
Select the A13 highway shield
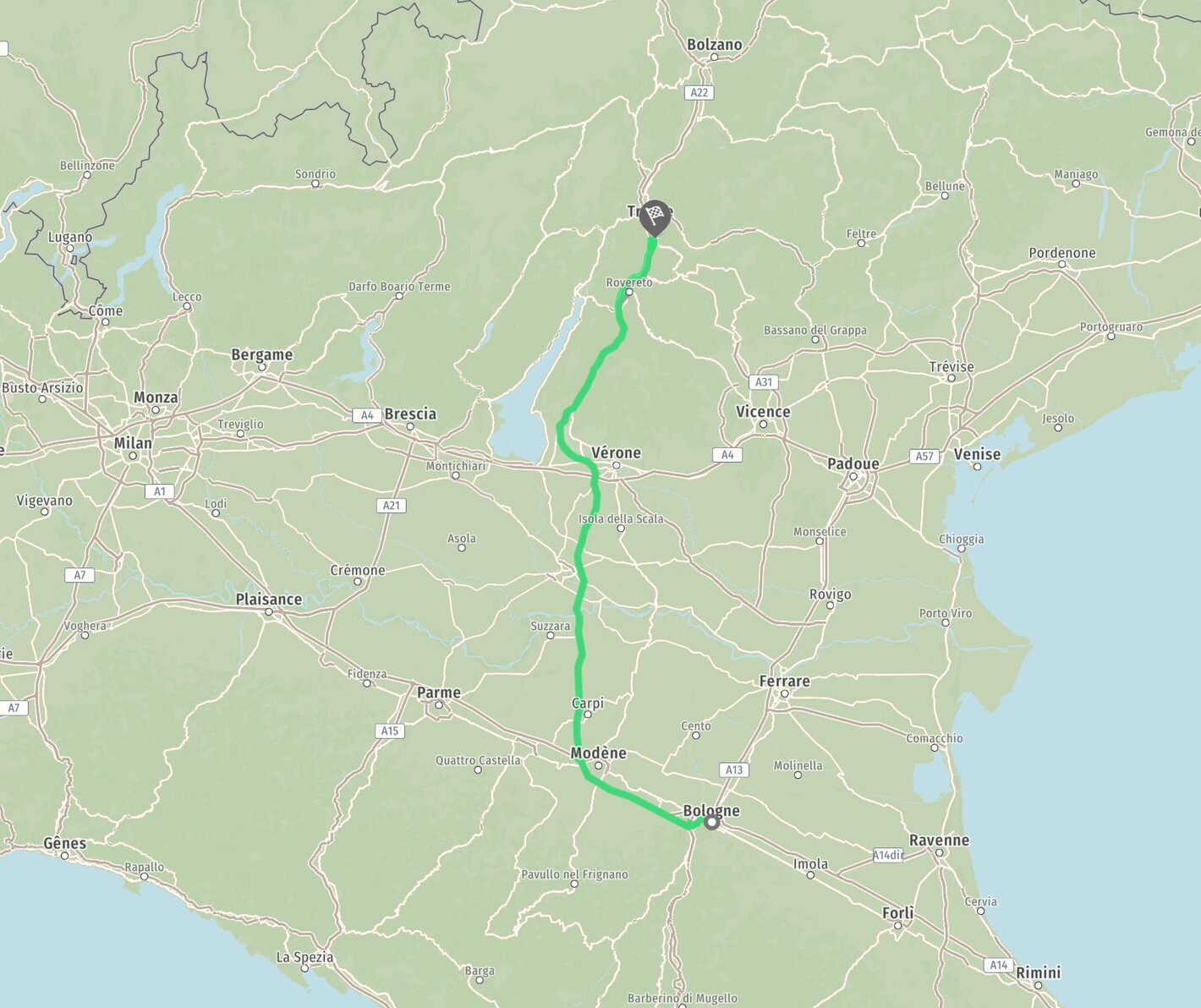(734, 770)
